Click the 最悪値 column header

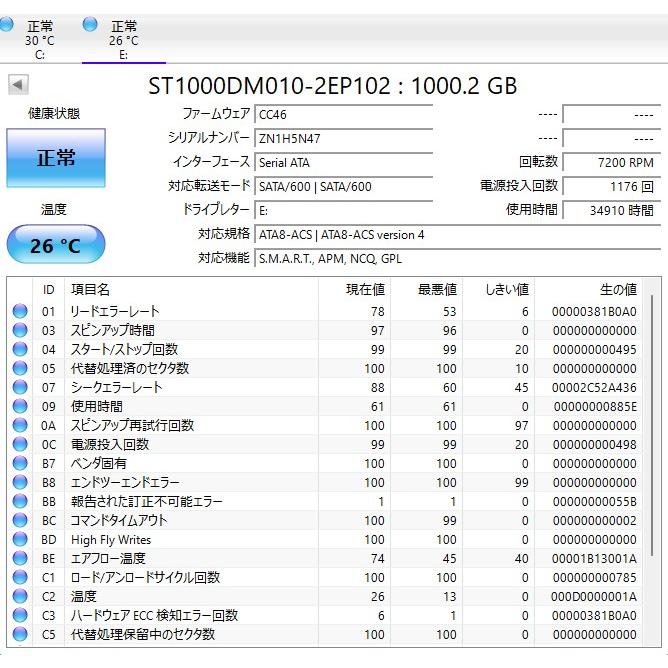[x=426, y=290]
